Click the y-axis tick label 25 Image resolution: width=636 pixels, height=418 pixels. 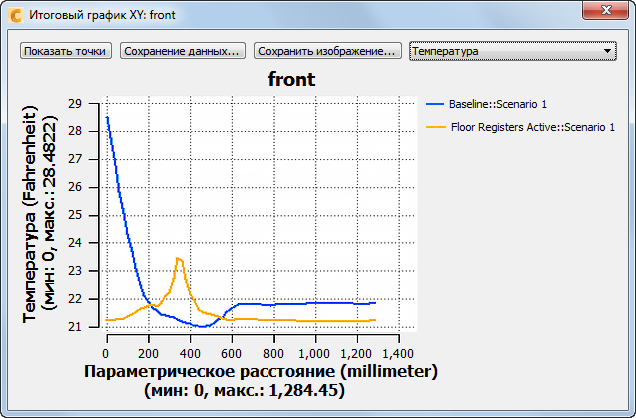point(74,215)
